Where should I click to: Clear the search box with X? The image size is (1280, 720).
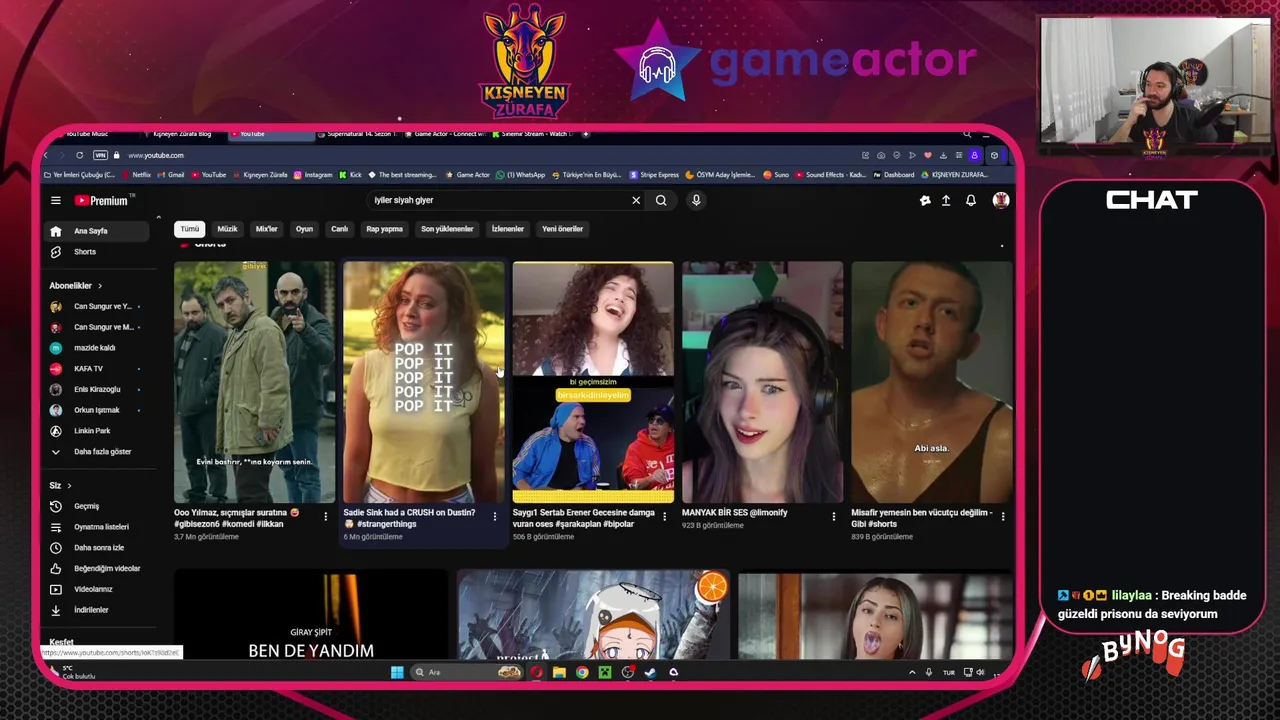[x=636, y=200]
